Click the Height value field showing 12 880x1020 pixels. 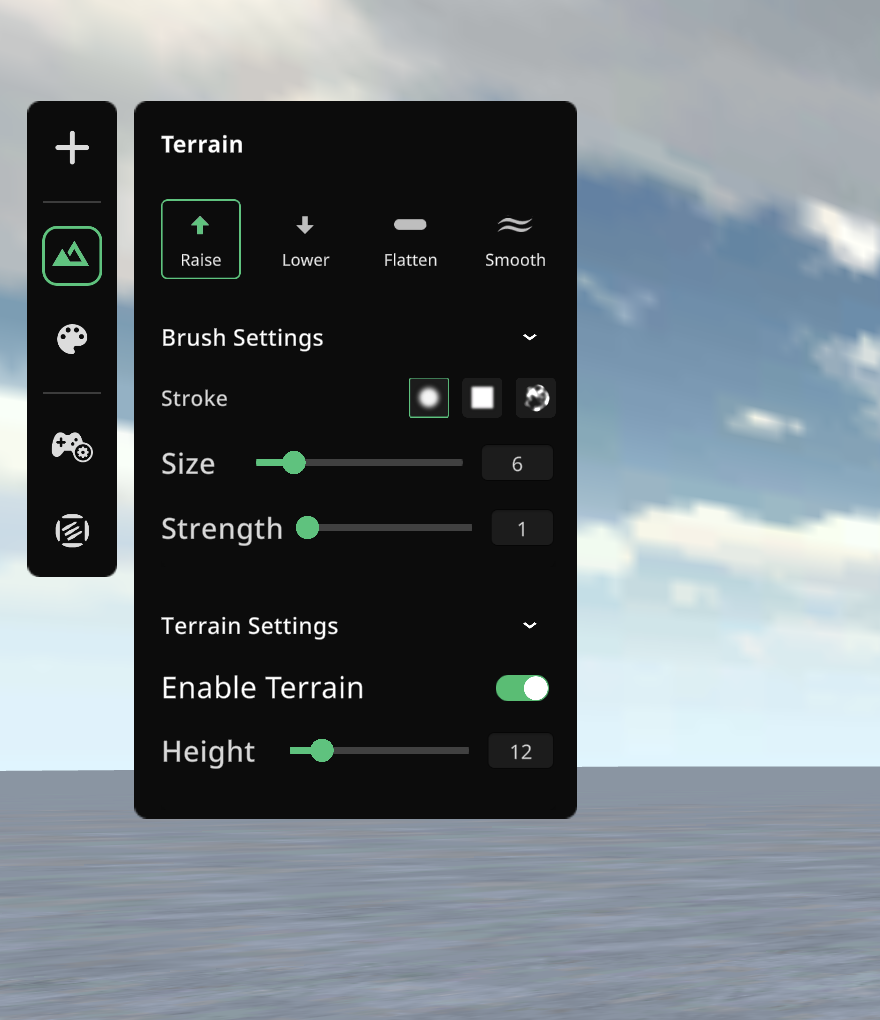pyautogui.click(x=520, y=752)
